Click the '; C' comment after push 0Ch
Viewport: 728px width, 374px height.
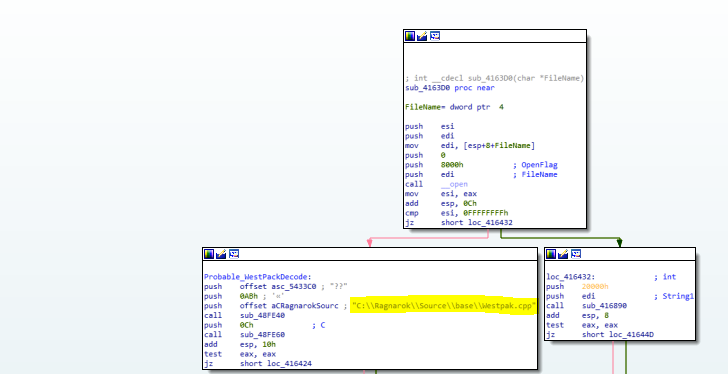coord(318,325)
